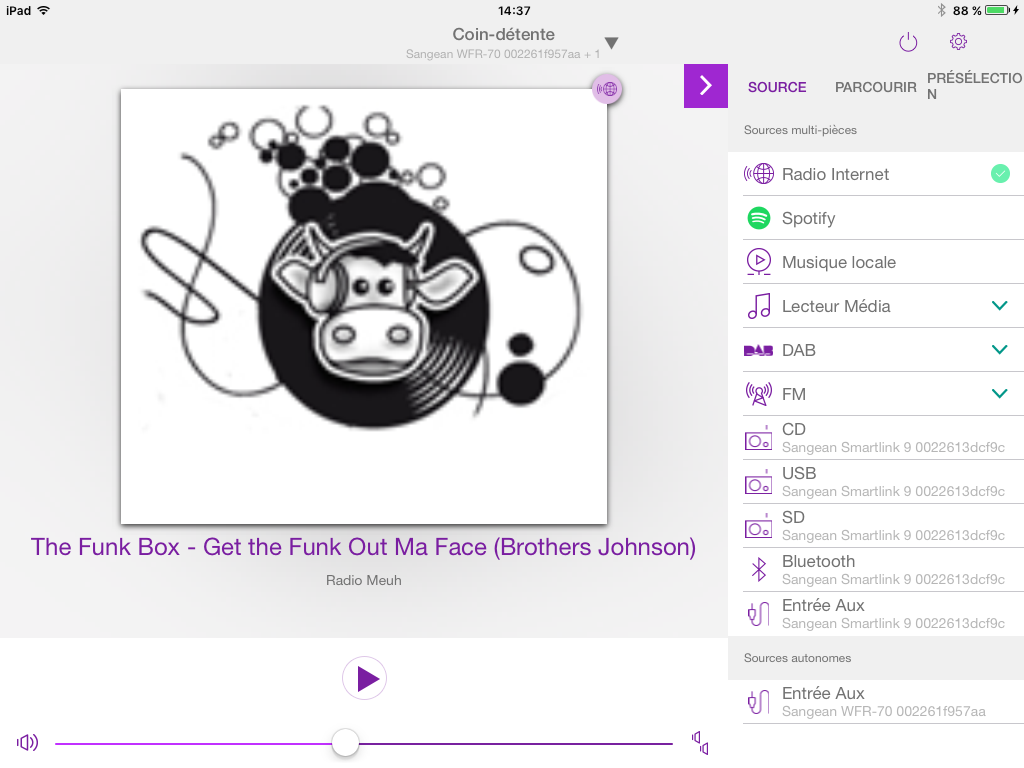Tap the 14:37 clock
The width and height of the screenshot is (1024, 768).
(x=514, y=10)
